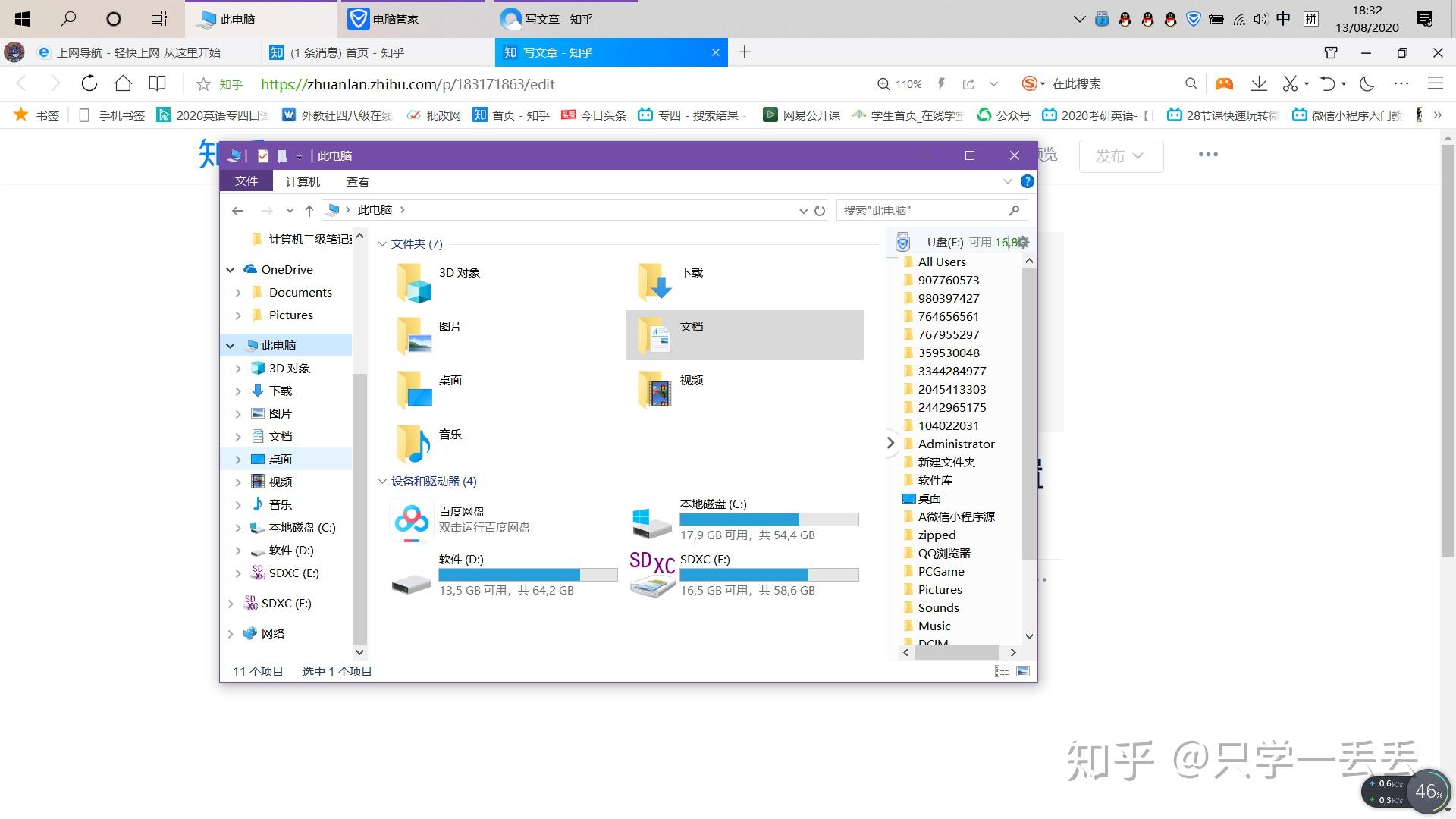Open Task View on taskbar
The height and width of the screenshot is (819, 1456).
[158, 19]
